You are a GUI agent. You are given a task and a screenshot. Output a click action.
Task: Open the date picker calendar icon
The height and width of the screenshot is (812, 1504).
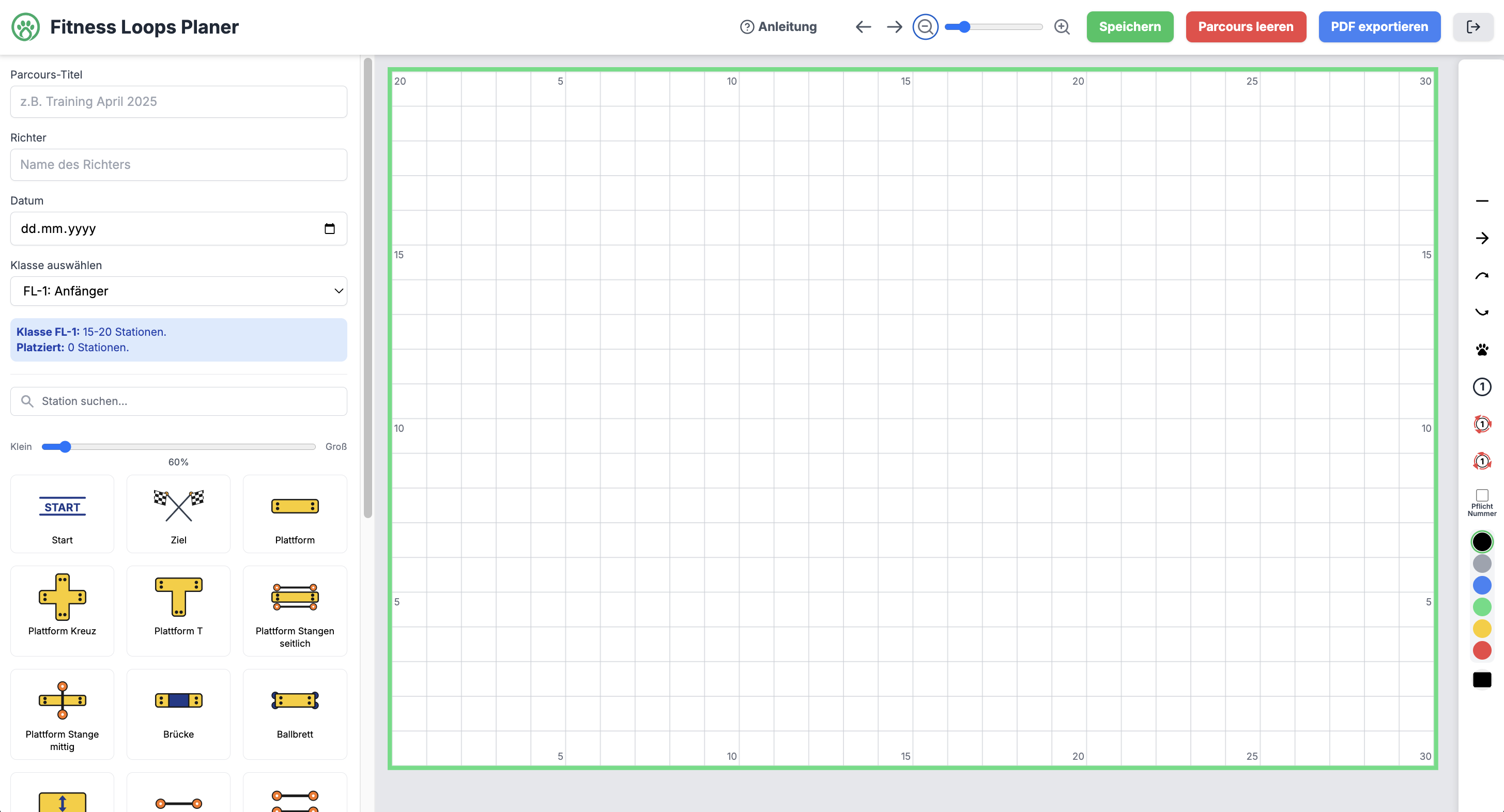pyautogui.click(x=330, y=229)
